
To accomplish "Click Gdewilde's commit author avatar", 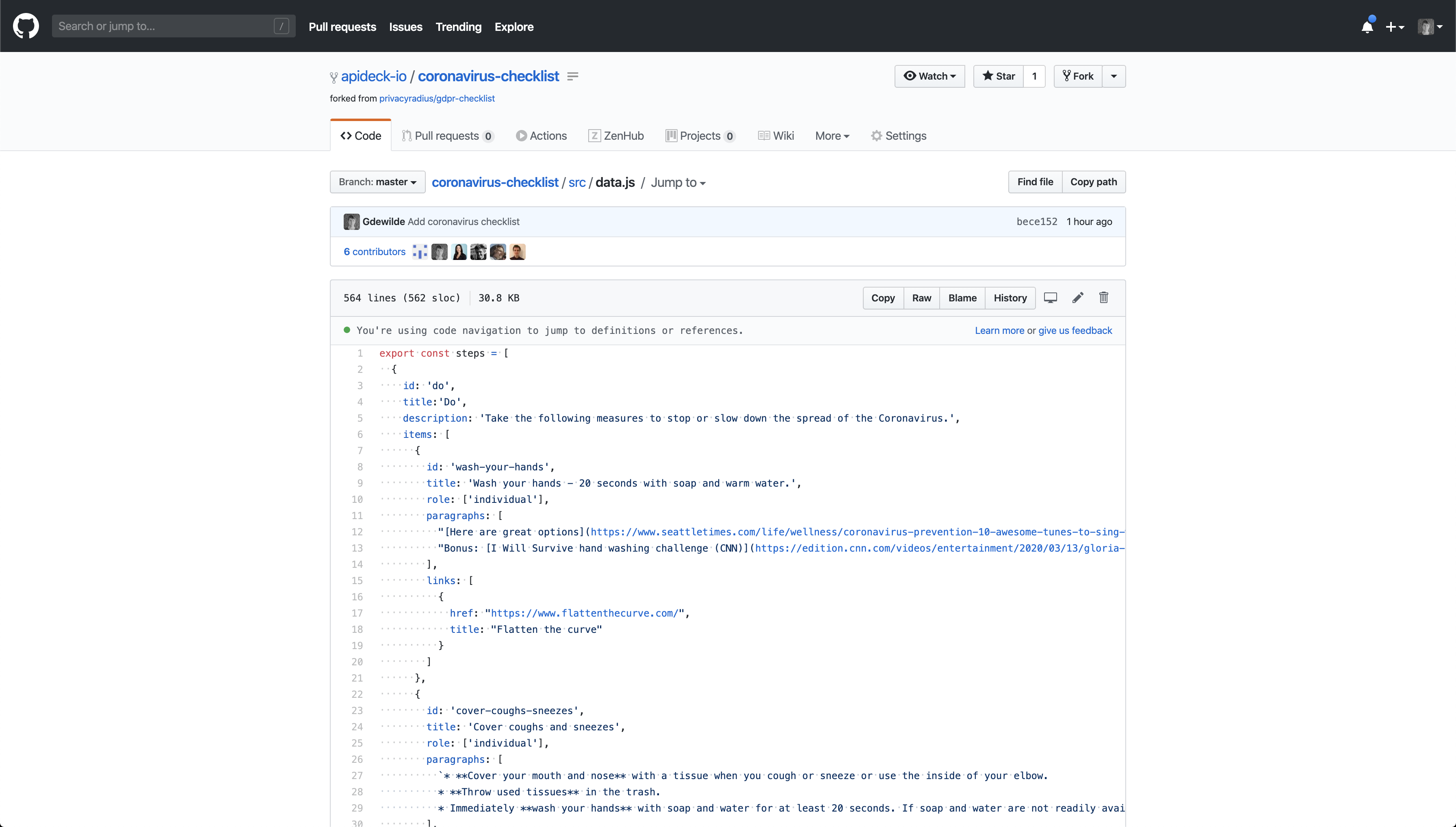I will coord(351,221).
